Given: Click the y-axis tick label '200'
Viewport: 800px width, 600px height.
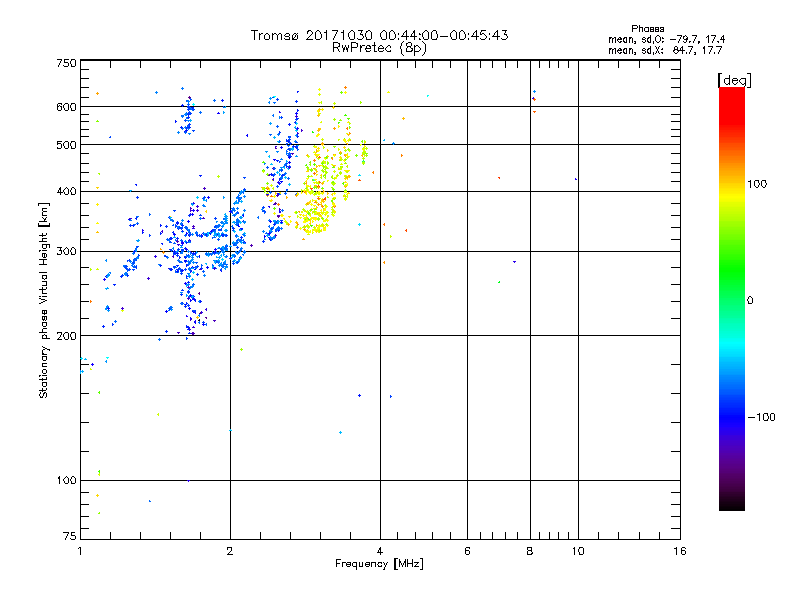Looking at the screenshot, I should click(x=66, y=336).
